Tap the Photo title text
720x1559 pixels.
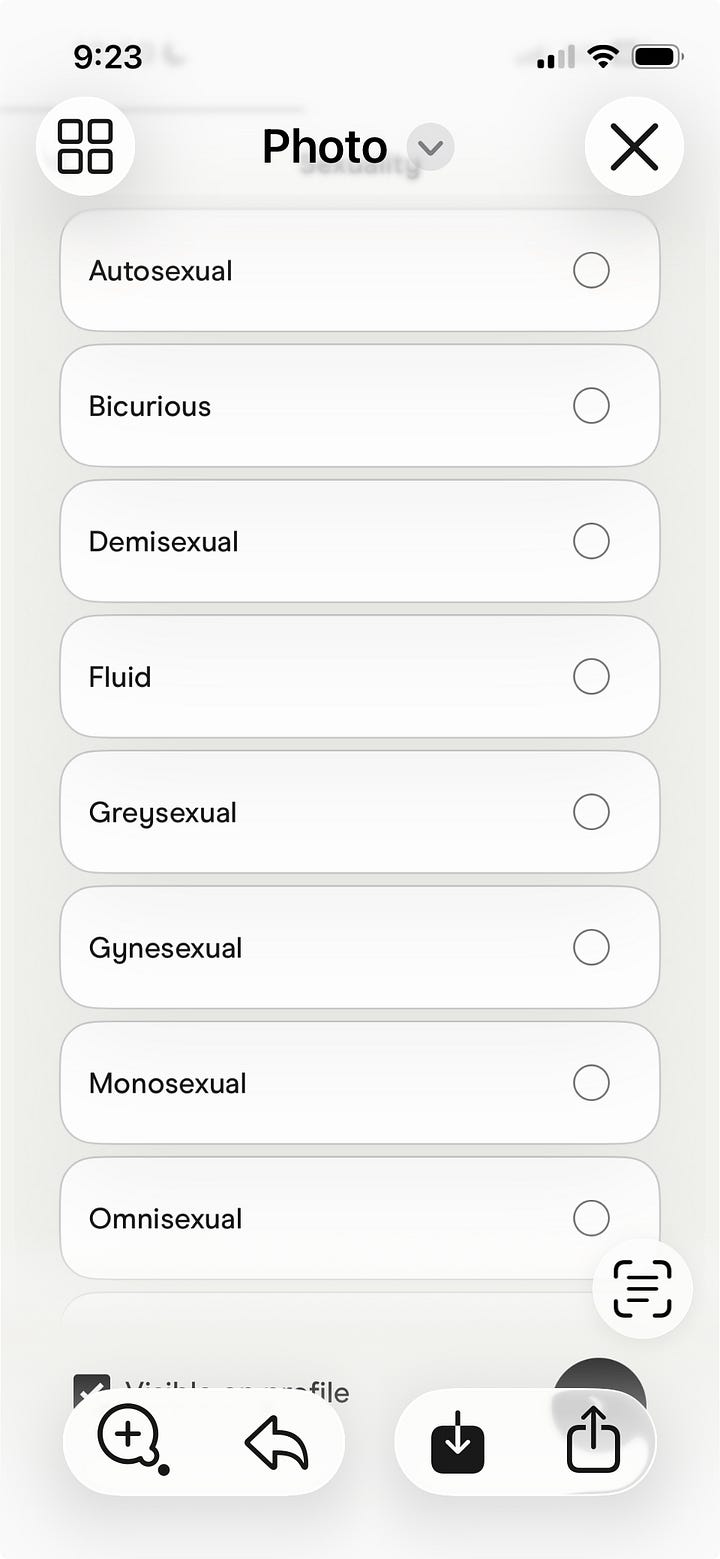coord(324,148)
